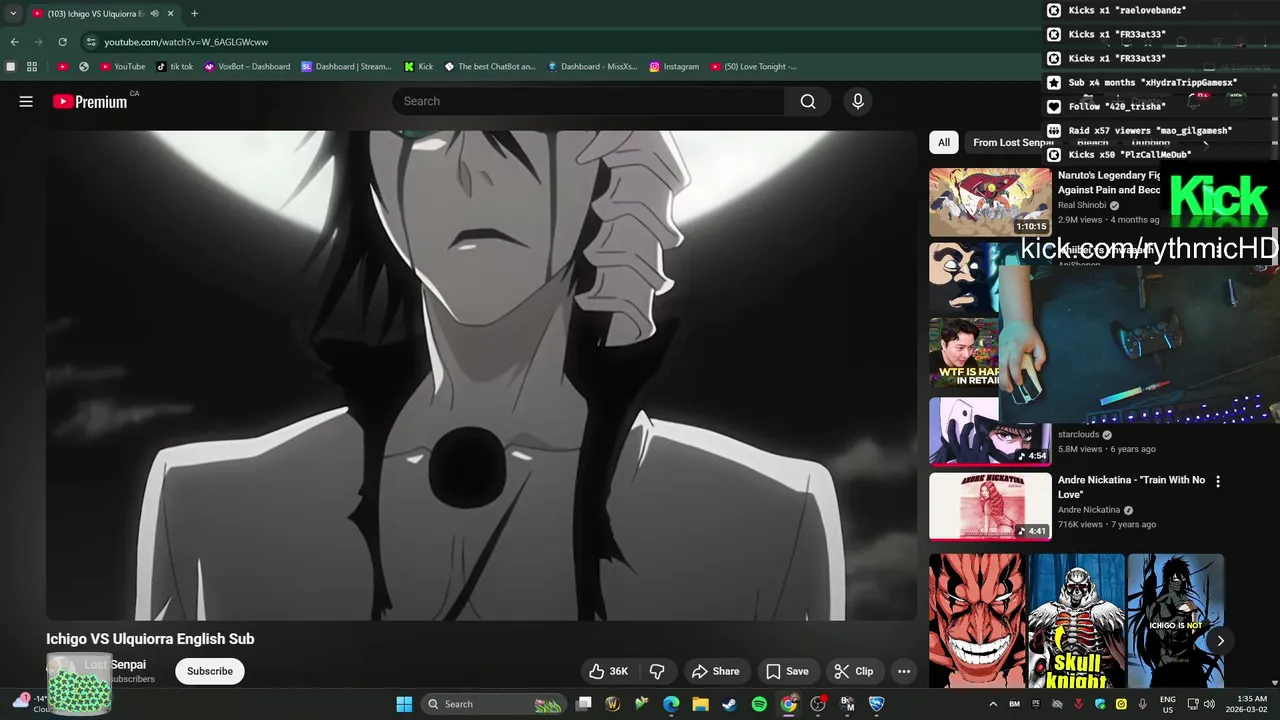Open volume control in system tray
Image resolution: width=1280 pixels, height=720 pixels.
(x=1209, y=704)
